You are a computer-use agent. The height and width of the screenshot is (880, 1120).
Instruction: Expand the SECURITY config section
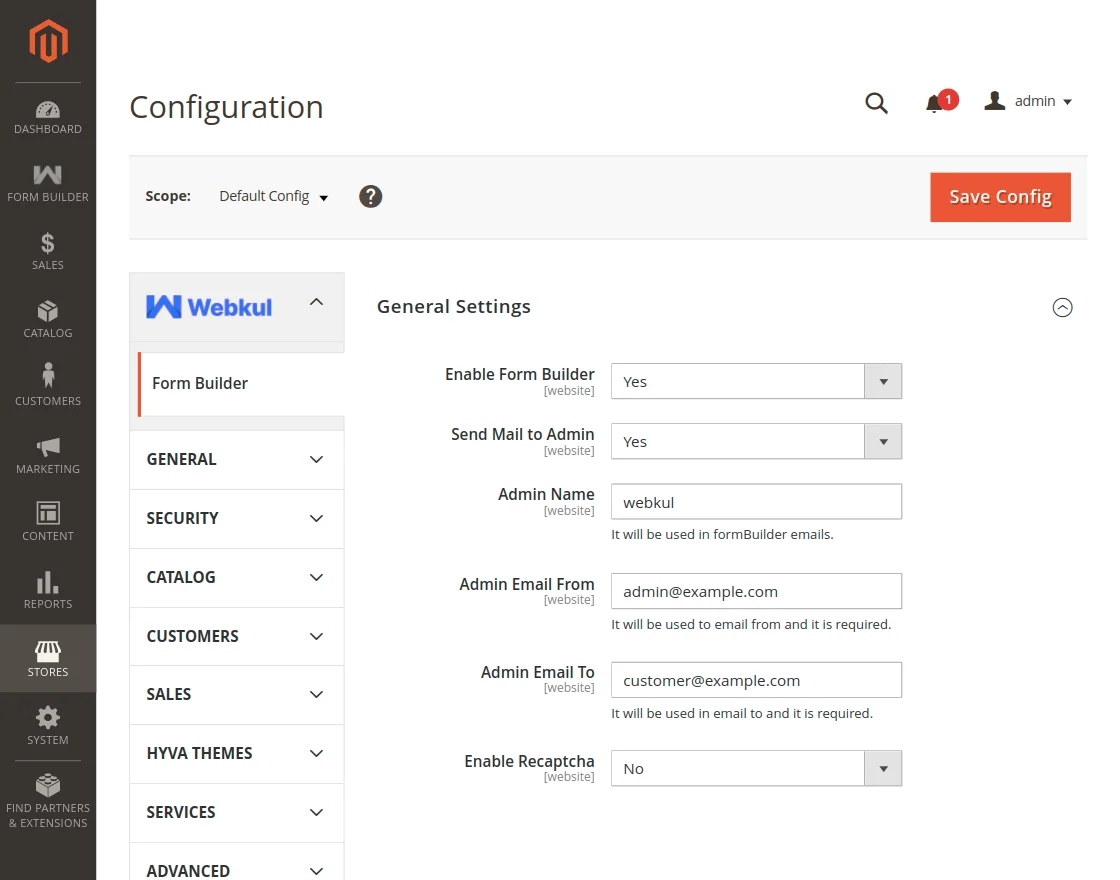coord(236,519)
